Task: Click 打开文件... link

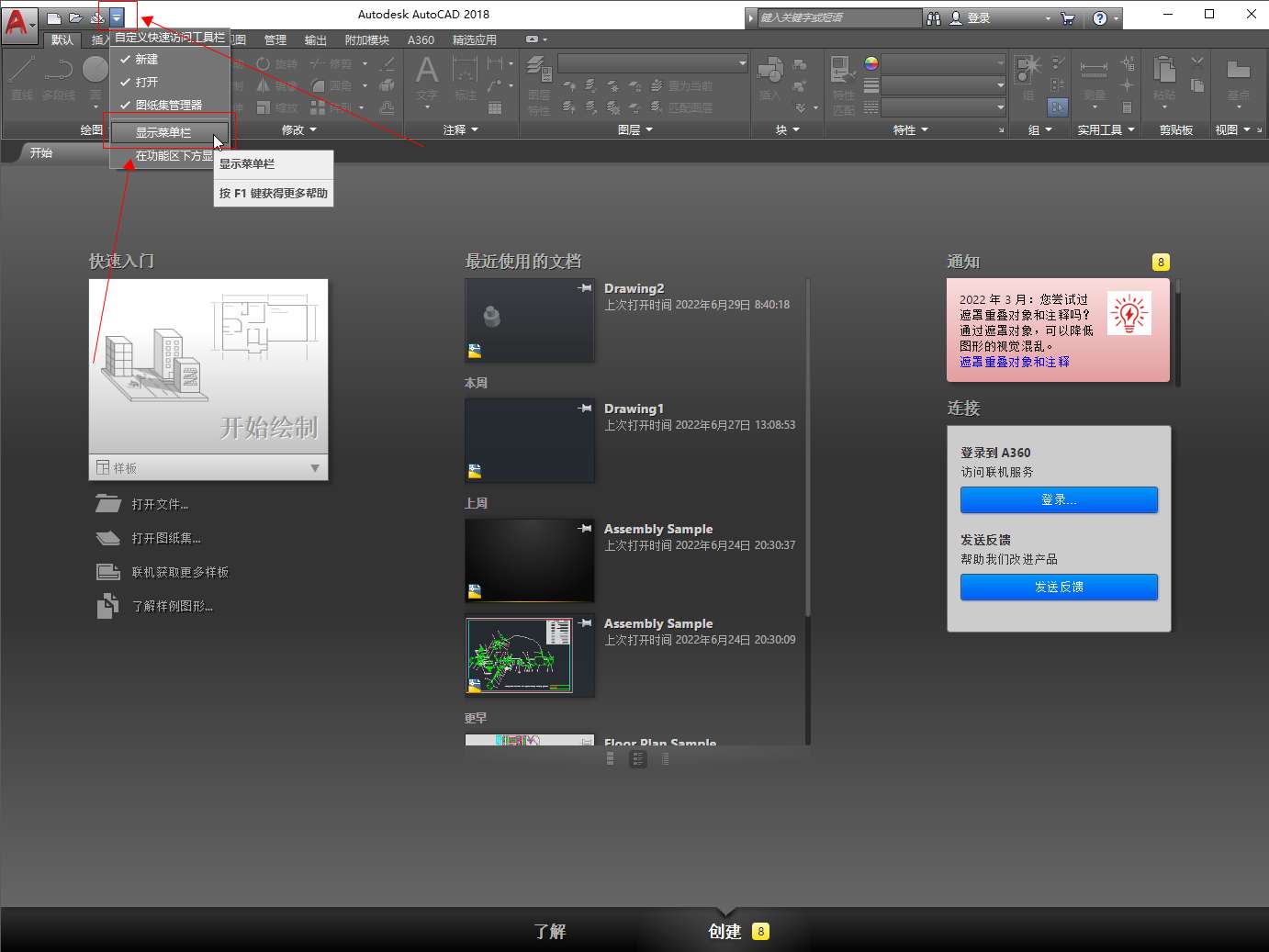Action: (x=160, y=504)
